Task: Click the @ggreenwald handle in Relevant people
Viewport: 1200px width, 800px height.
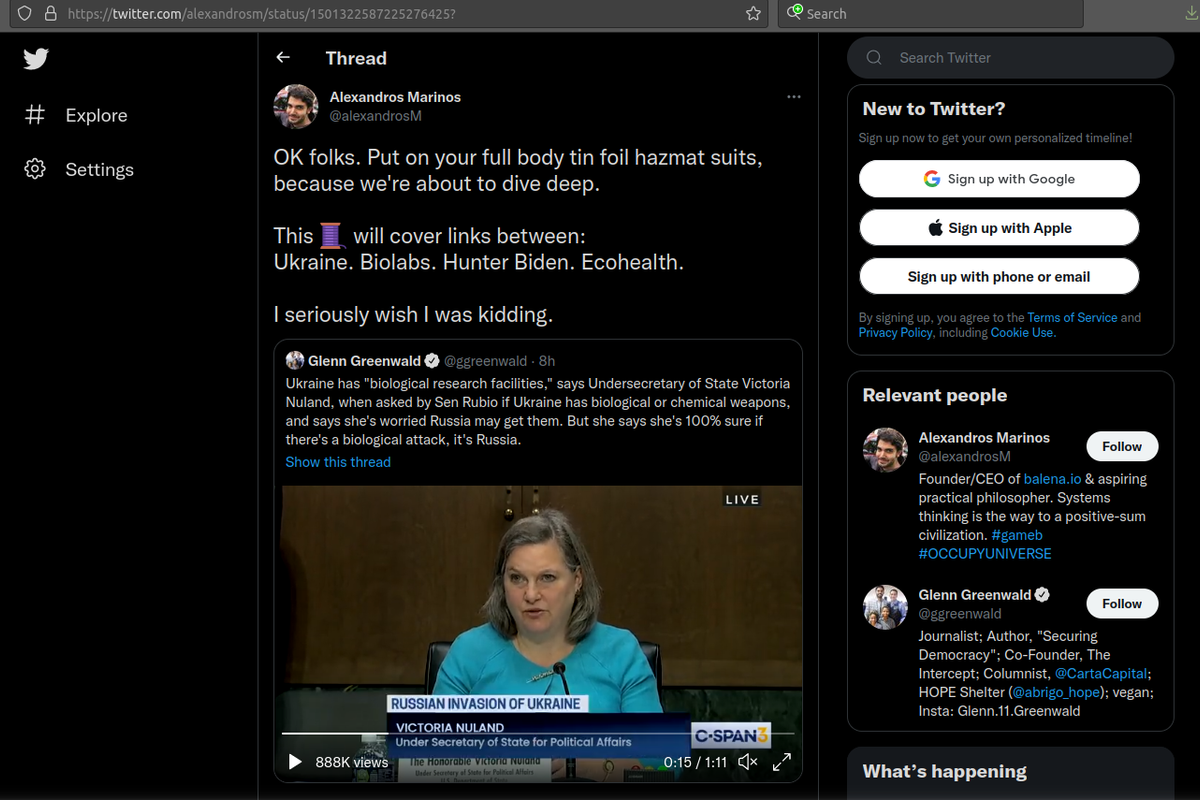Action: coord(960,614)
